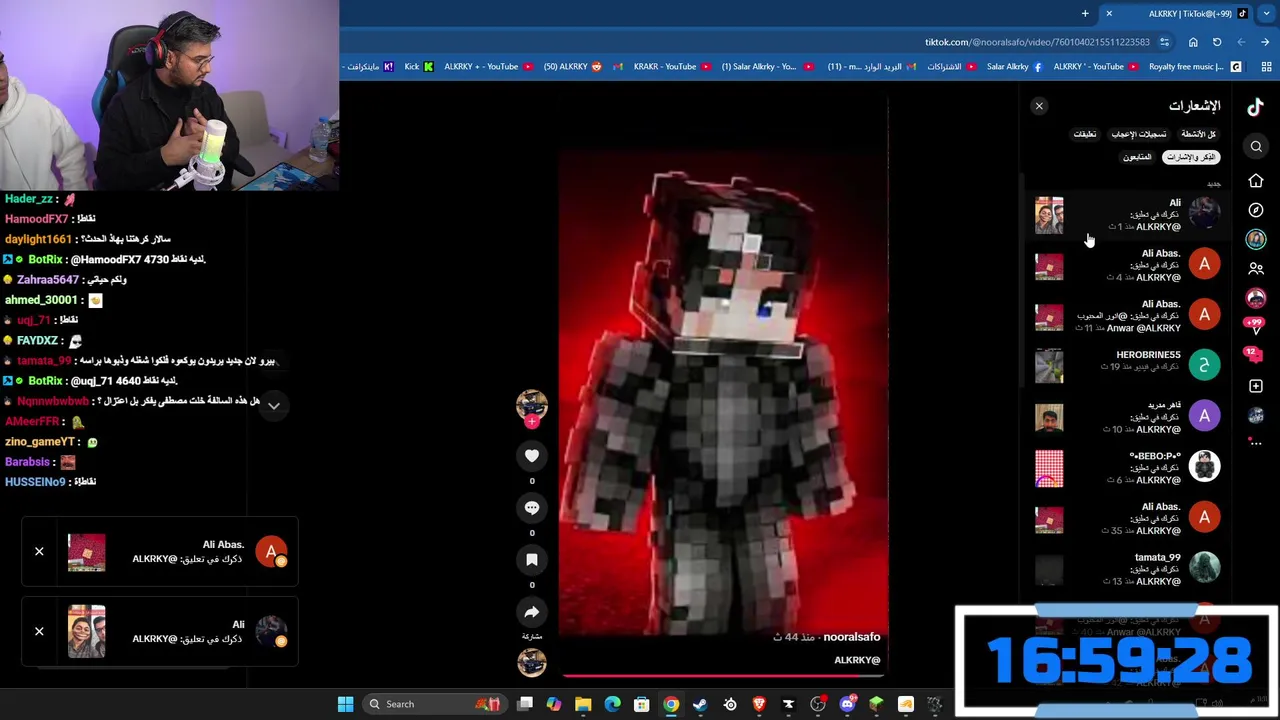Open the 'الاشتراكات' YouTube bookmark
1280x720 pixels.
951,67
